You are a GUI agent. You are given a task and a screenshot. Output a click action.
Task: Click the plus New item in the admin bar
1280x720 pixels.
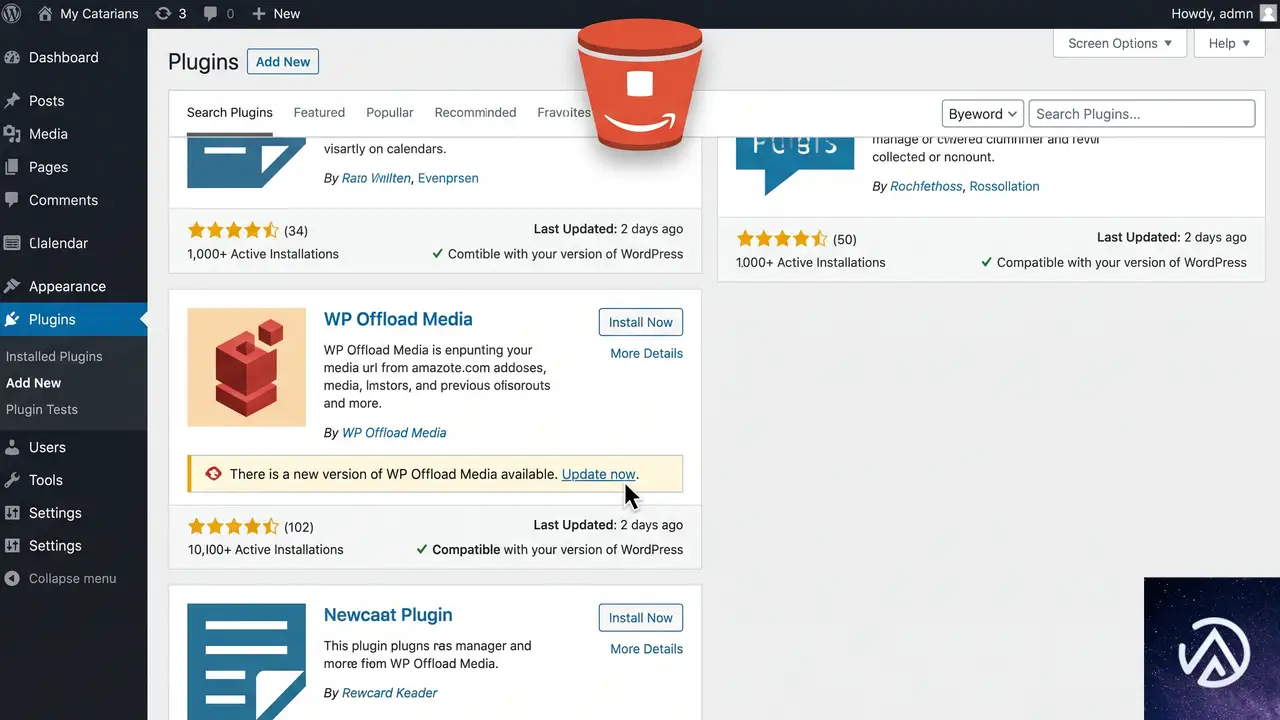point(276,14)
